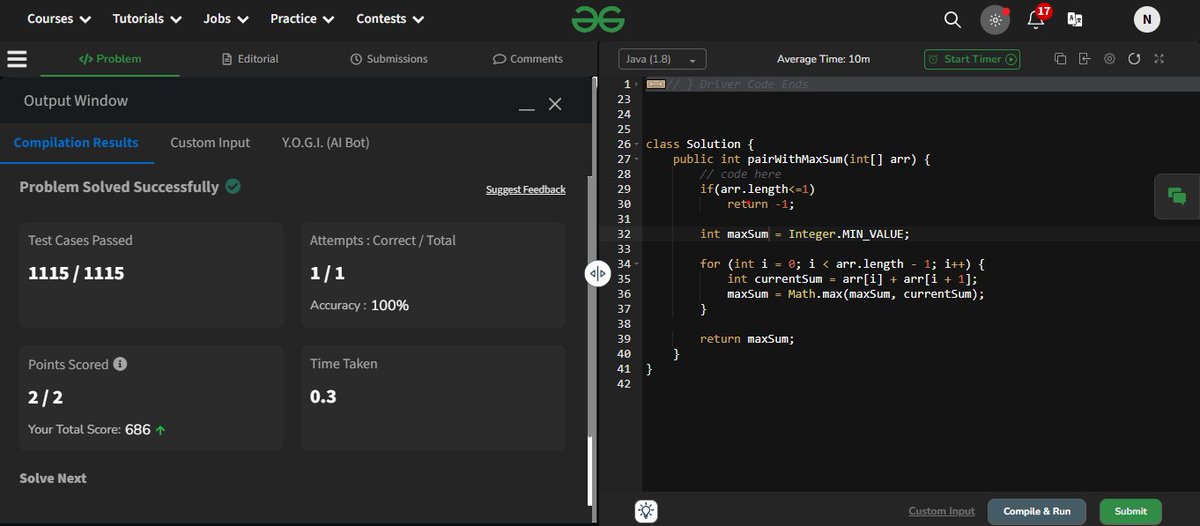1200x526 pixels.
Task: Click code line 32 maxSum declaration
Action: (x=805, y=234)
